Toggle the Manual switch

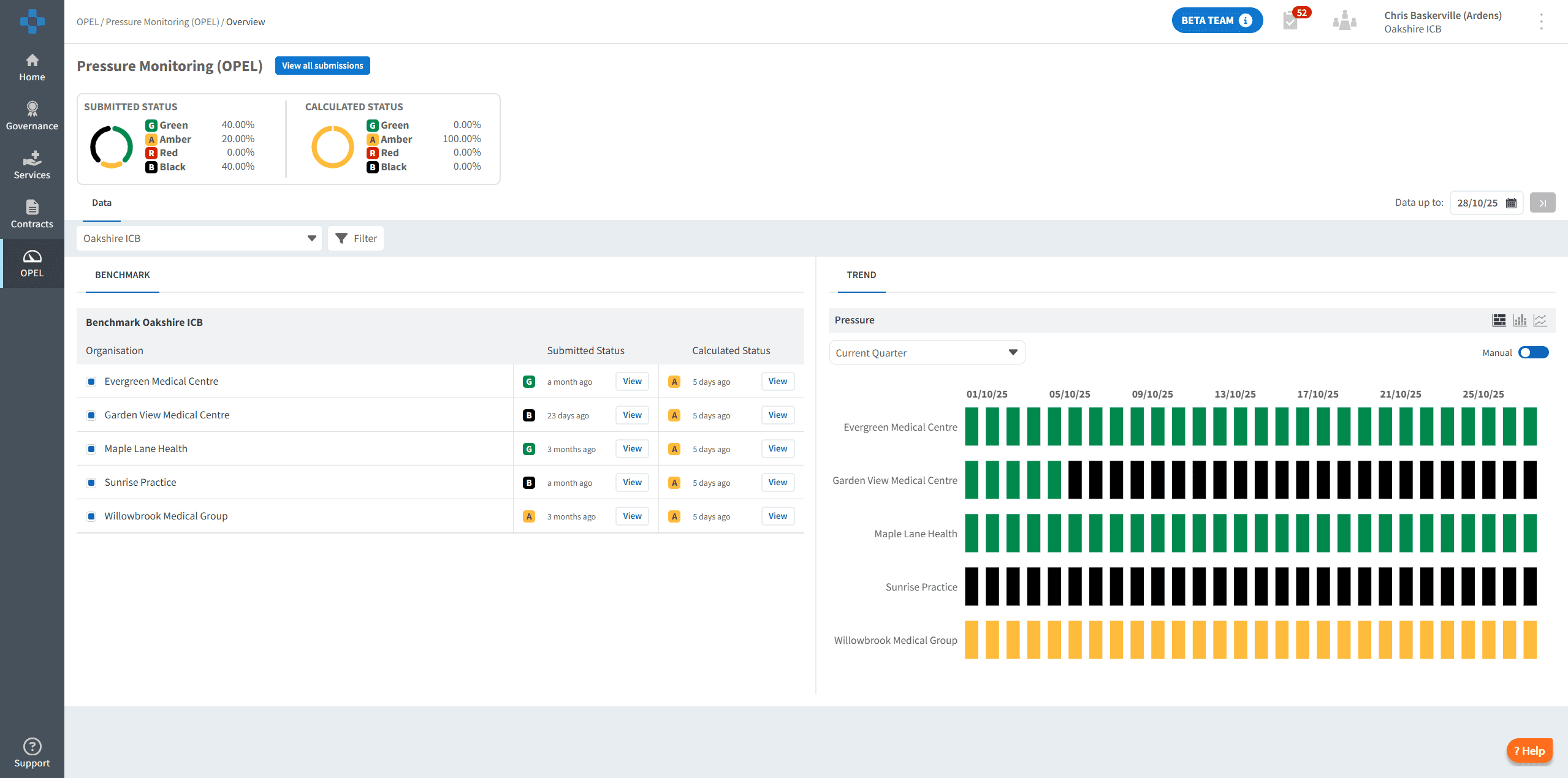tap(1533, 352)
